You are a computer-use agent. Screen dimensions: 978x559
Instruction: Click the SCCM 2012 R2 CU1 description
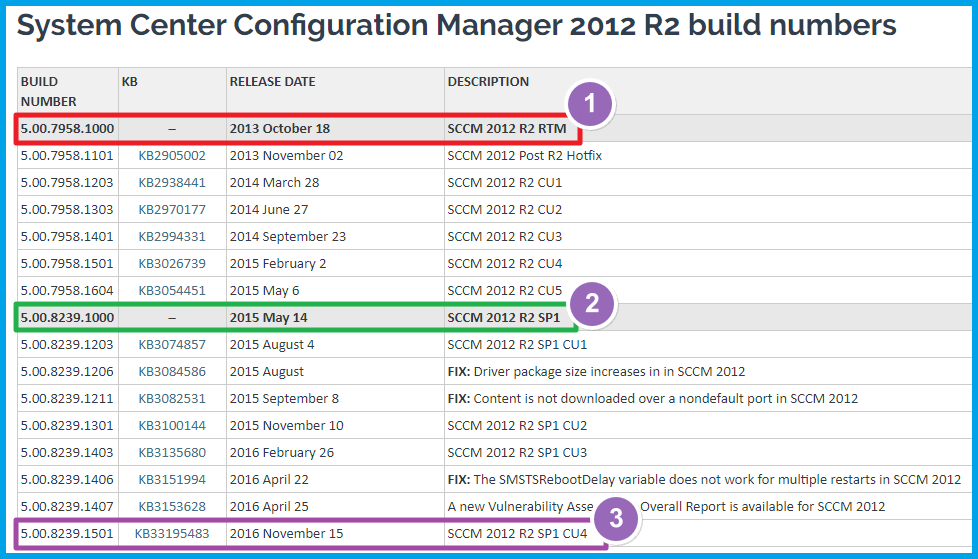[x=505, y=183]
